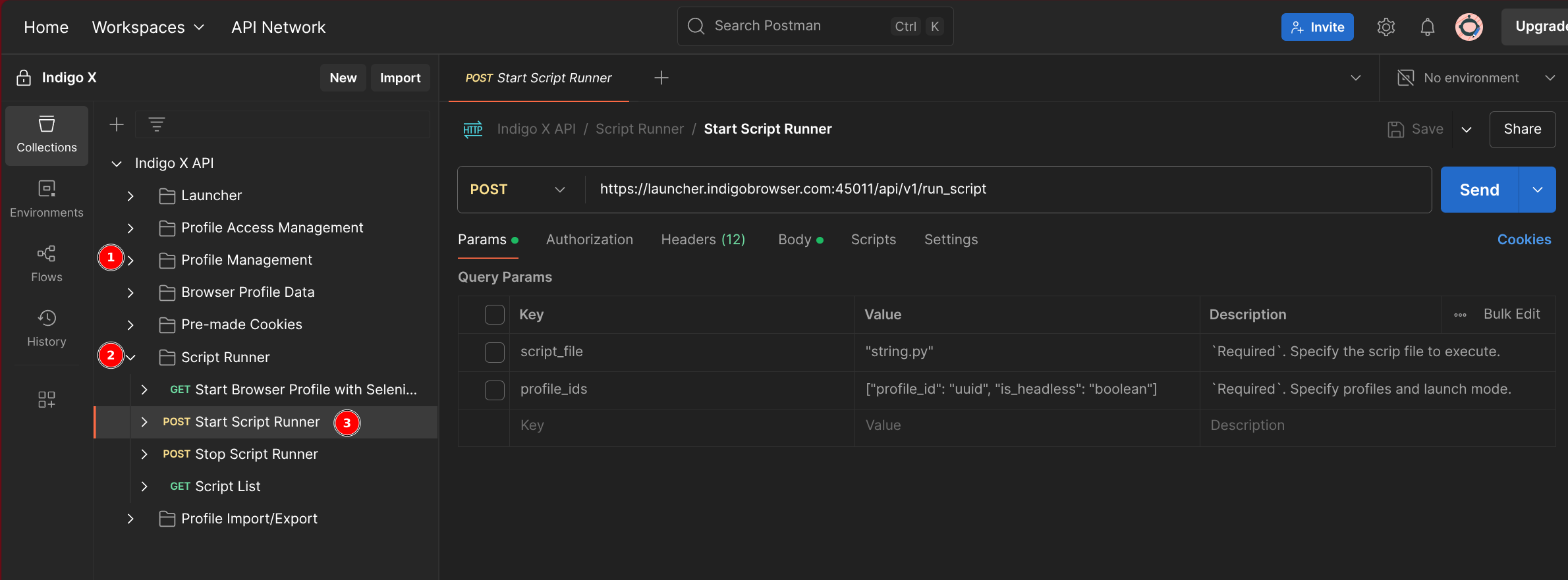Click the search magnifier icon

click(x=696, y=26)
